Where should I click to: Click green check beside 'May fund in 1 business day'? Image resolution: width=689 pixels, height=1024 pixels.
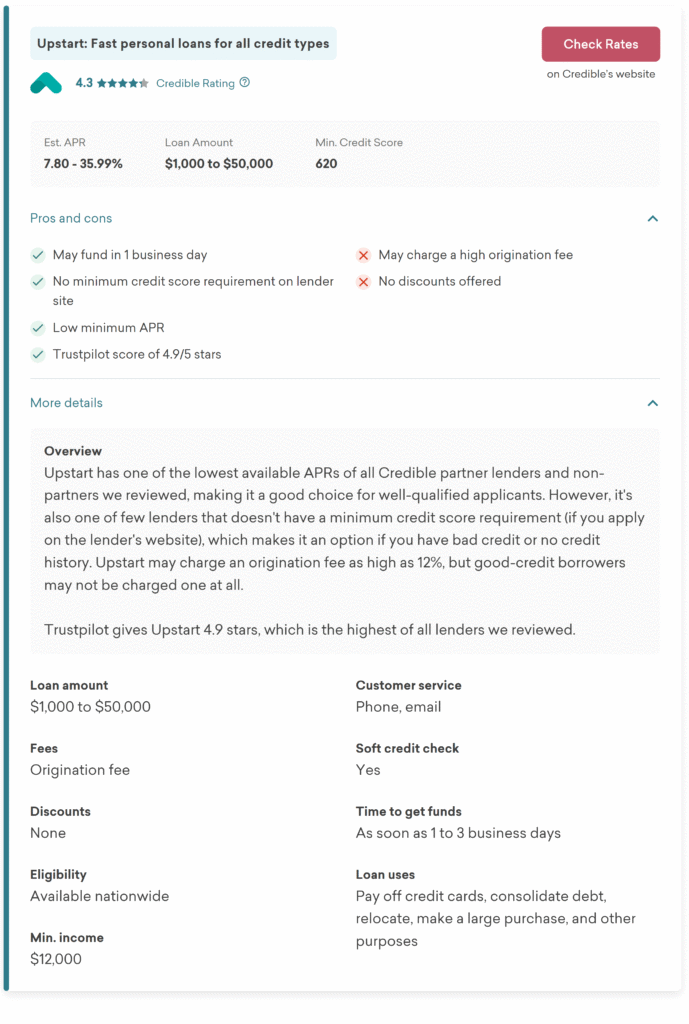(38, 255)
